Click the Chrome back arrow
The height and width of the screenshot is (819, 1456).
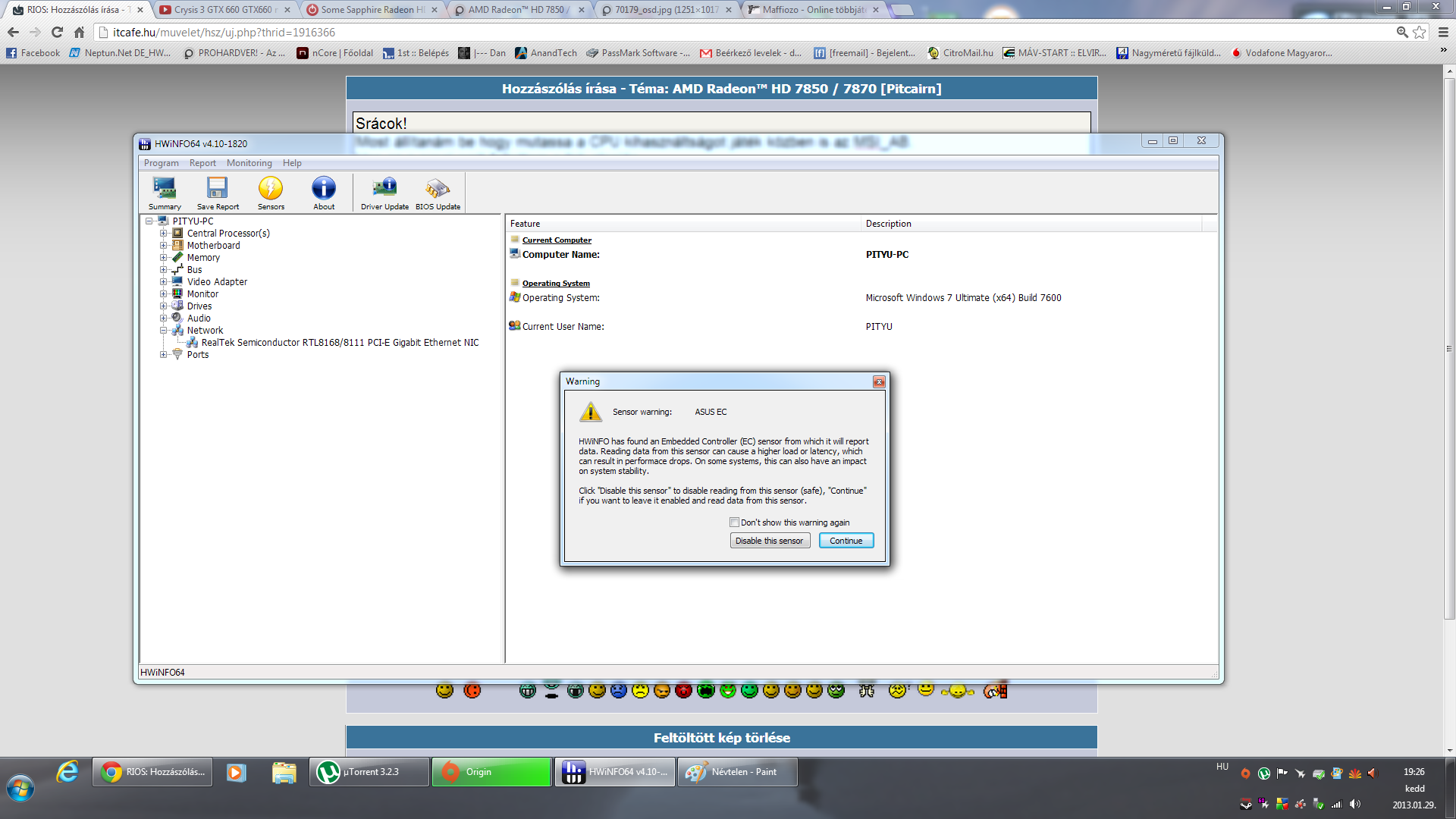[13, 32]
